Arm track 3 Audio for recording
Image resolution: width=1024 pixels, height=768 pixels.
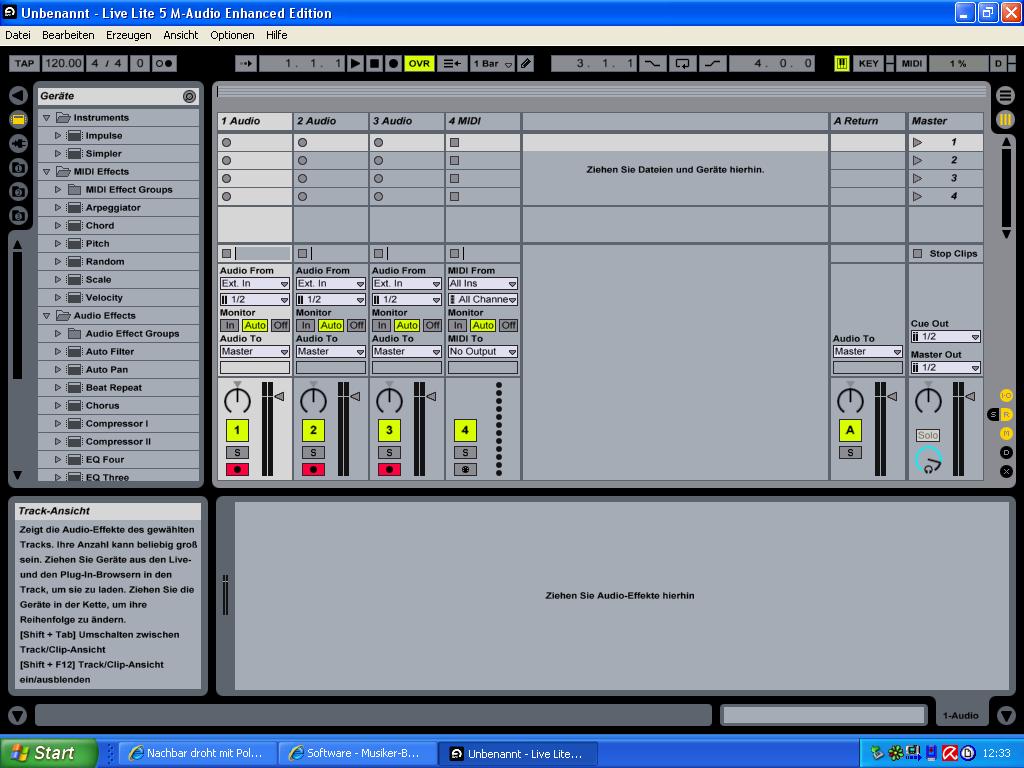pos(389,470)
